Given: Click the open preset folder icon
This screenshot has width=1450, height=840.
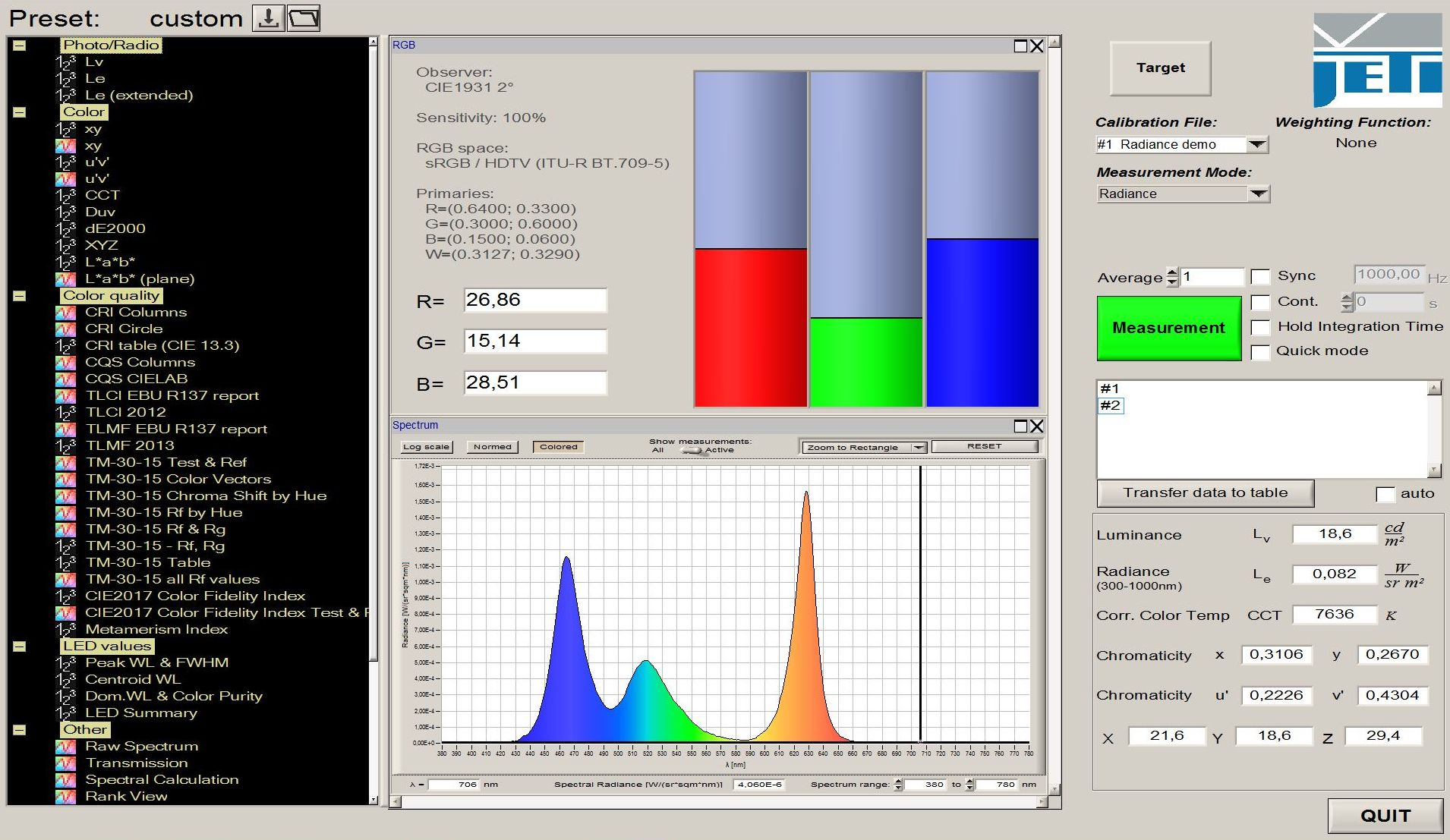Looking at the screenshot, I should [303, 17].
